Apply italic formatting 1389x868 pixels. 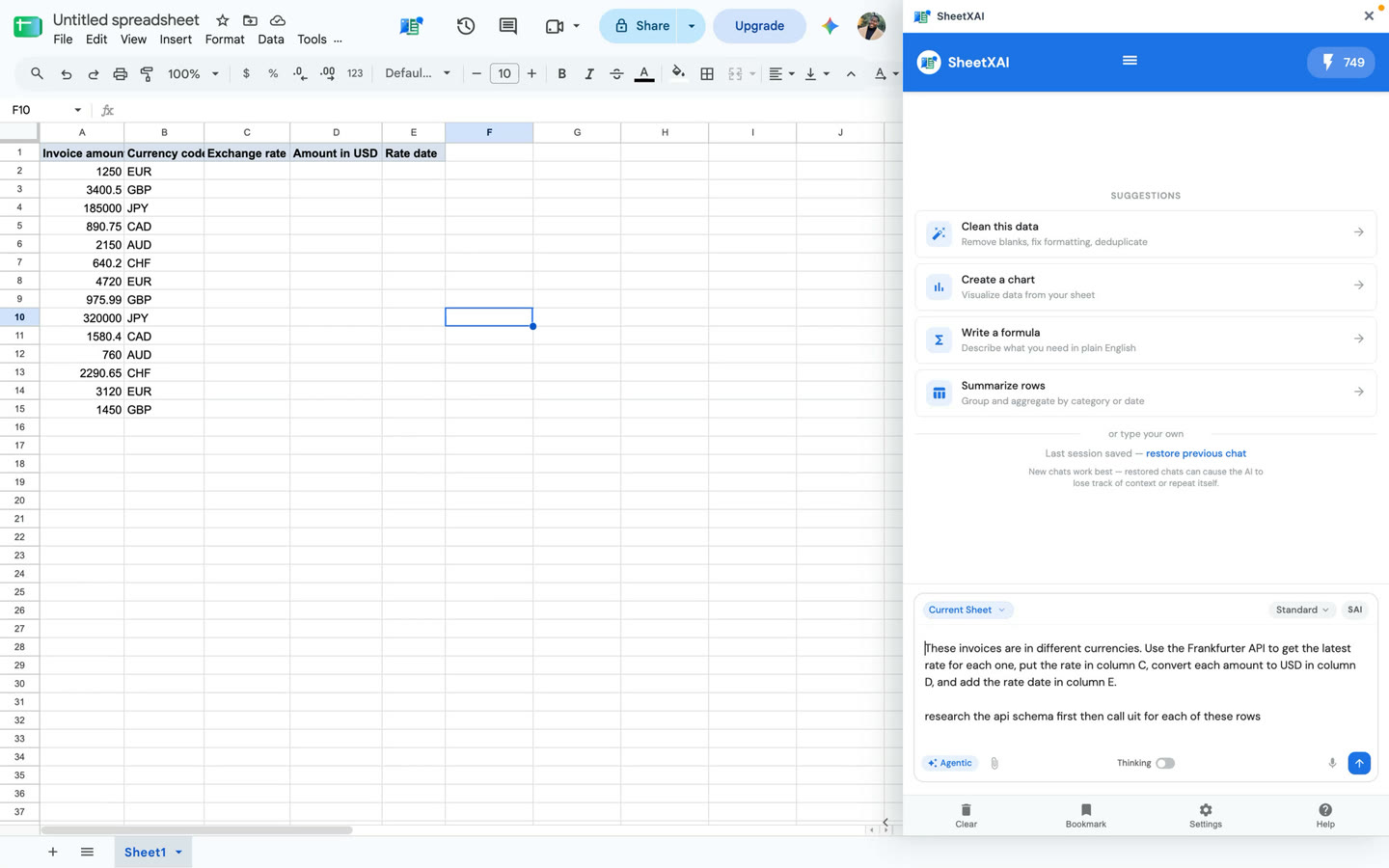pos(589,73)
